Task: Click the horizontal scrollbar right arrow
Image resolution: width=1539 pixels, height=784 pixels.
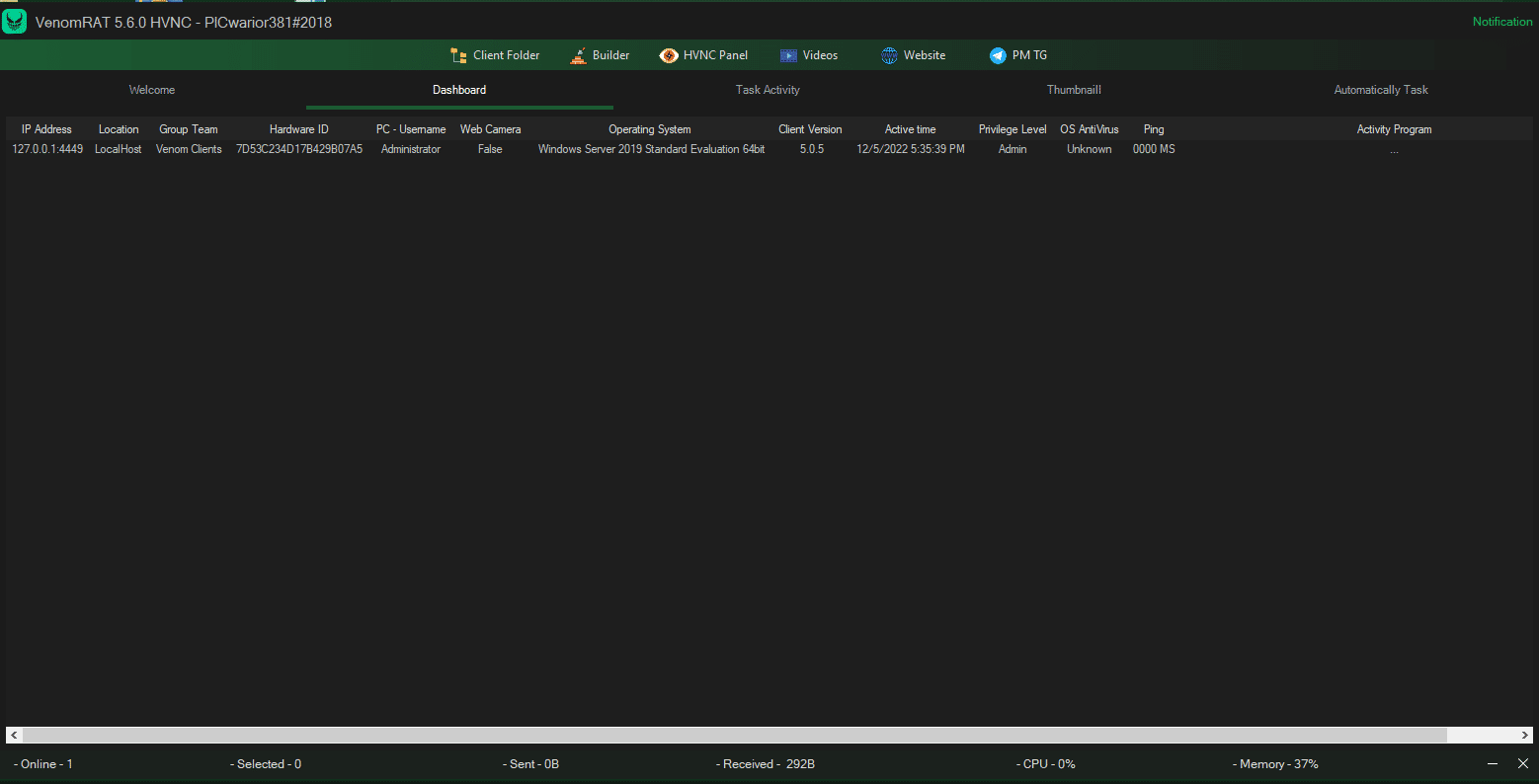Action: (x=1525, y=736)
